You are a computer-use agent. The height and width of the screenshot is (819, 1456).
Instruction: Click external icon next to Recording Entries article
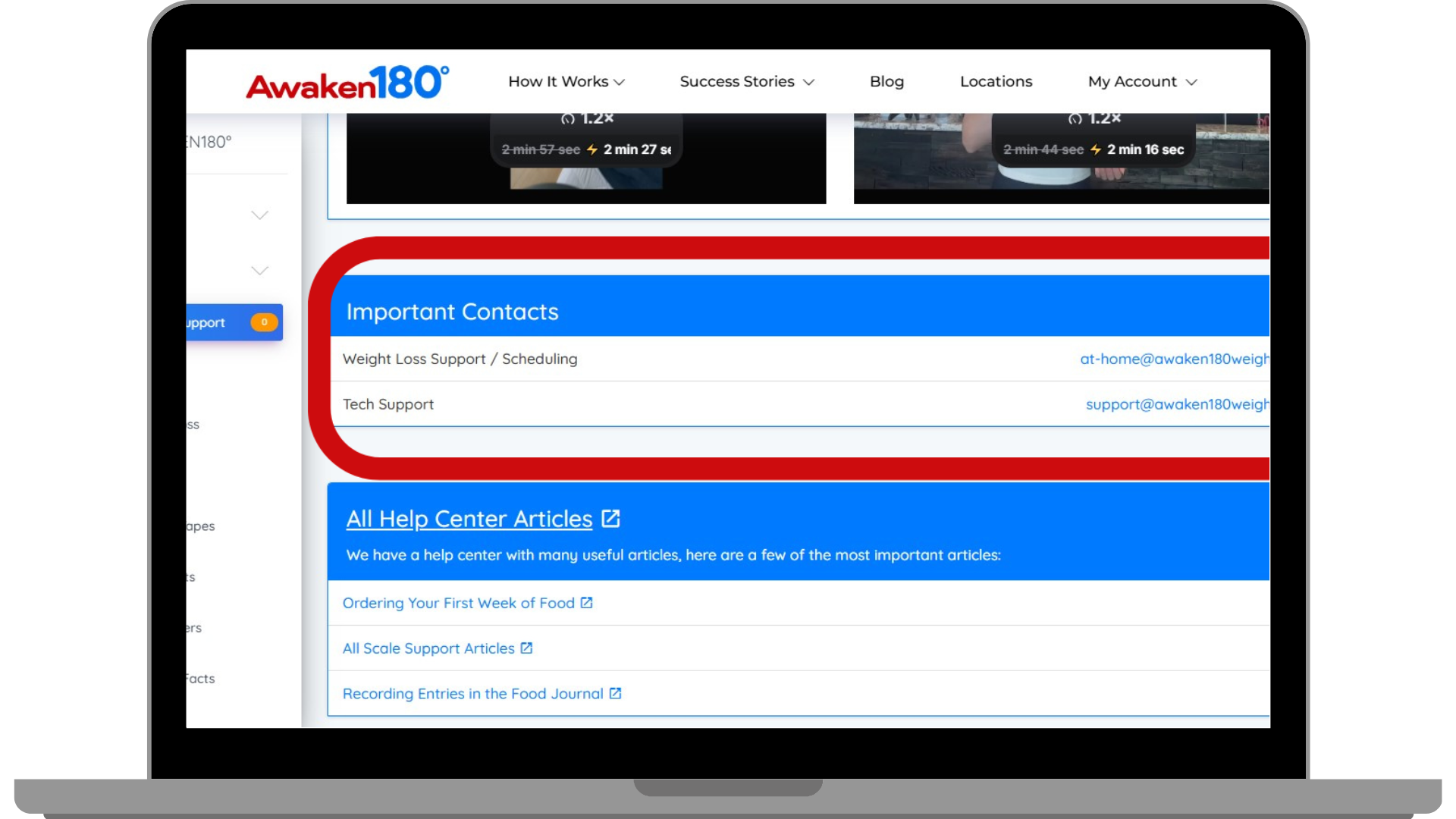coord(615,694)
